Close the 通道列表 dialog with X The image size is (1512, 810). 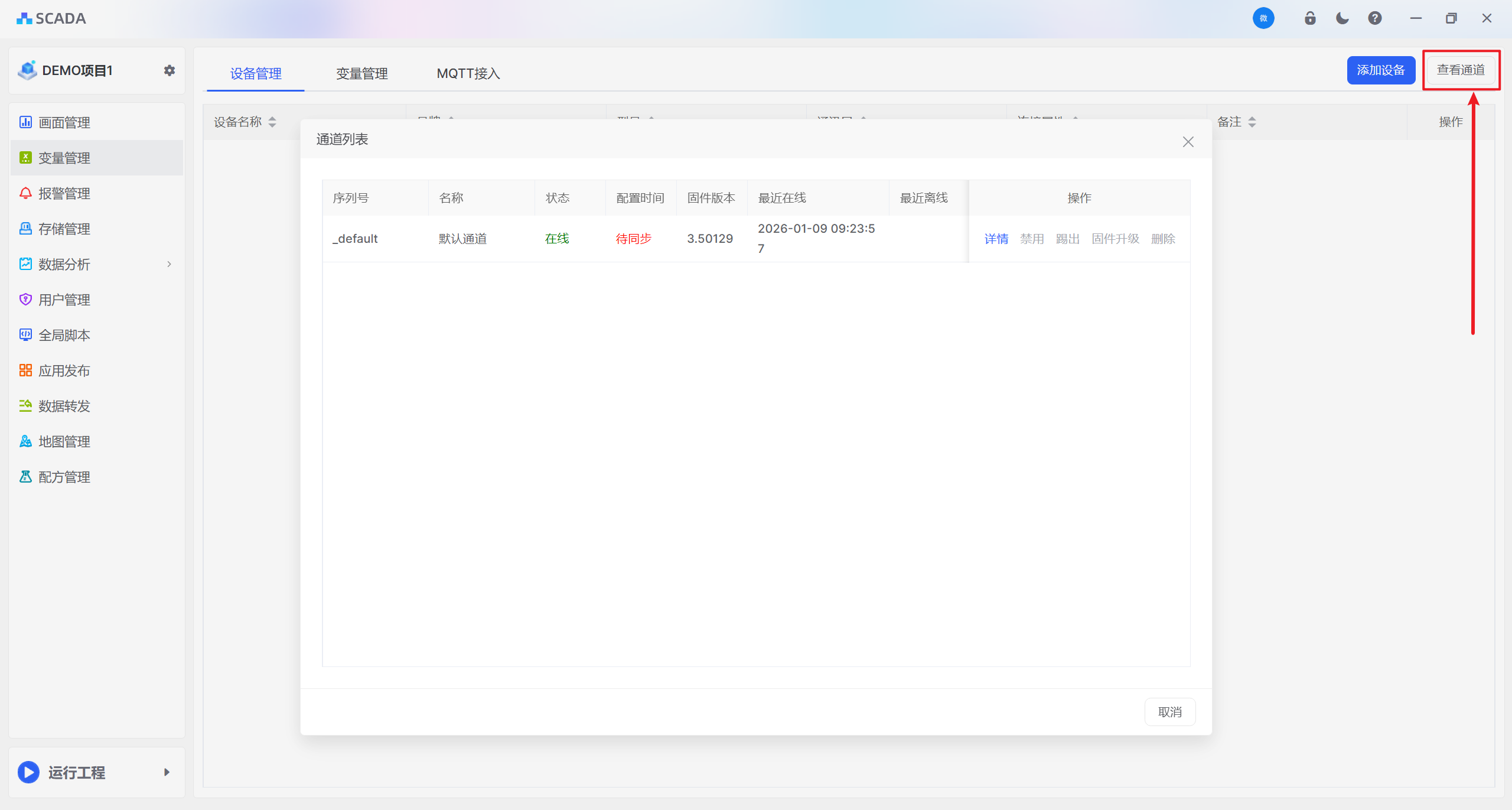coord(1188,142)
